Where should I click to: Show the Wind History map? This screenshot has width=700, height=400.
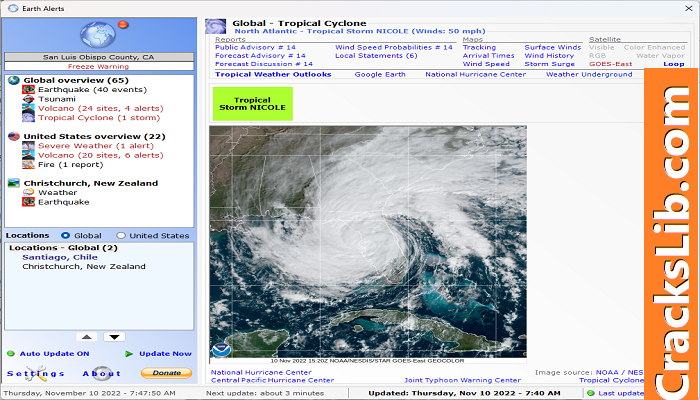(549, 56)
